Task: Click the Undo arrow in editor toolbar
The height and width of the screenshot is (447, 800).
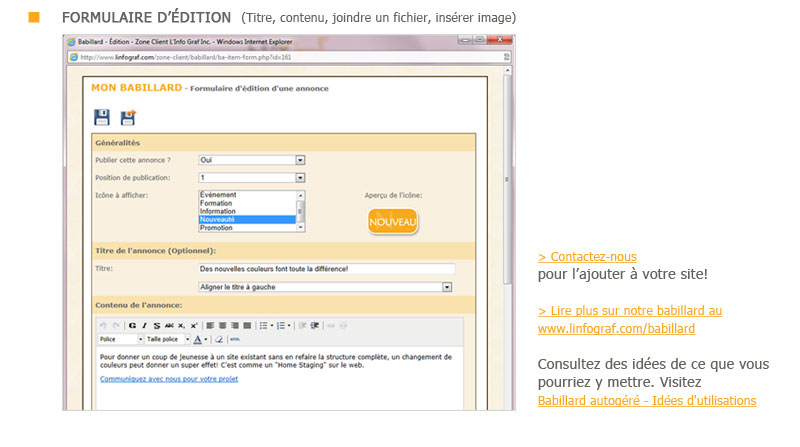Action: coord(103,326)
